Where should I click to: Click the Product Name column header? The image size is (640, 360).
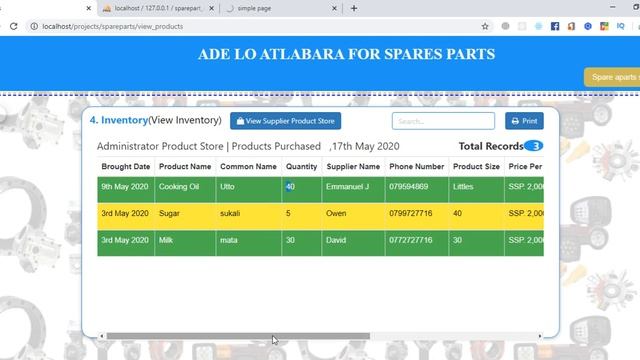185,167
